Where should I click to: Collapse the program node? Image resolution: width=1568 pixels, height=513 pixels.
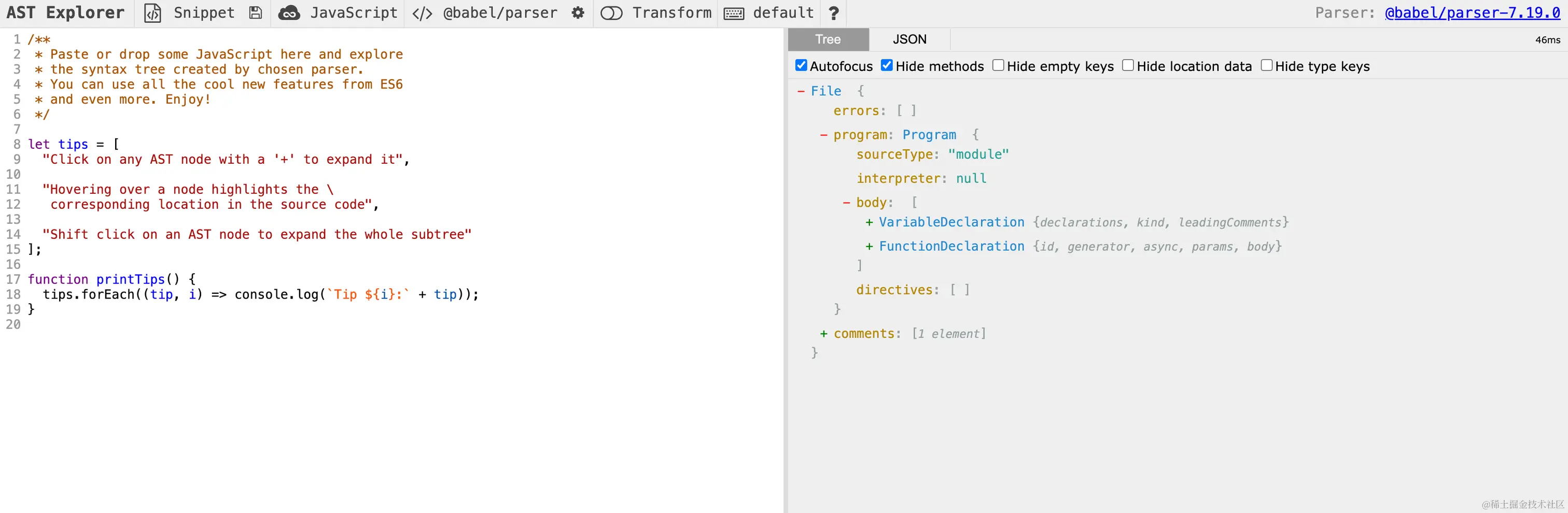823,135
